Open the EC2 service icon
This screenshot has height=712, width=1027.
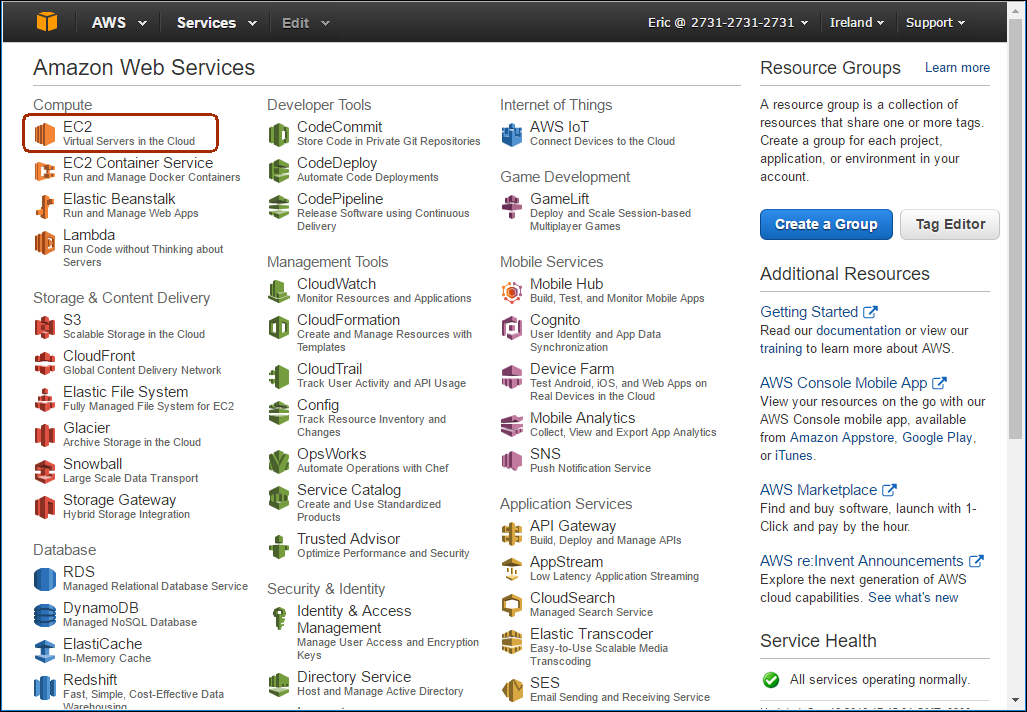(x=45, y=134)
